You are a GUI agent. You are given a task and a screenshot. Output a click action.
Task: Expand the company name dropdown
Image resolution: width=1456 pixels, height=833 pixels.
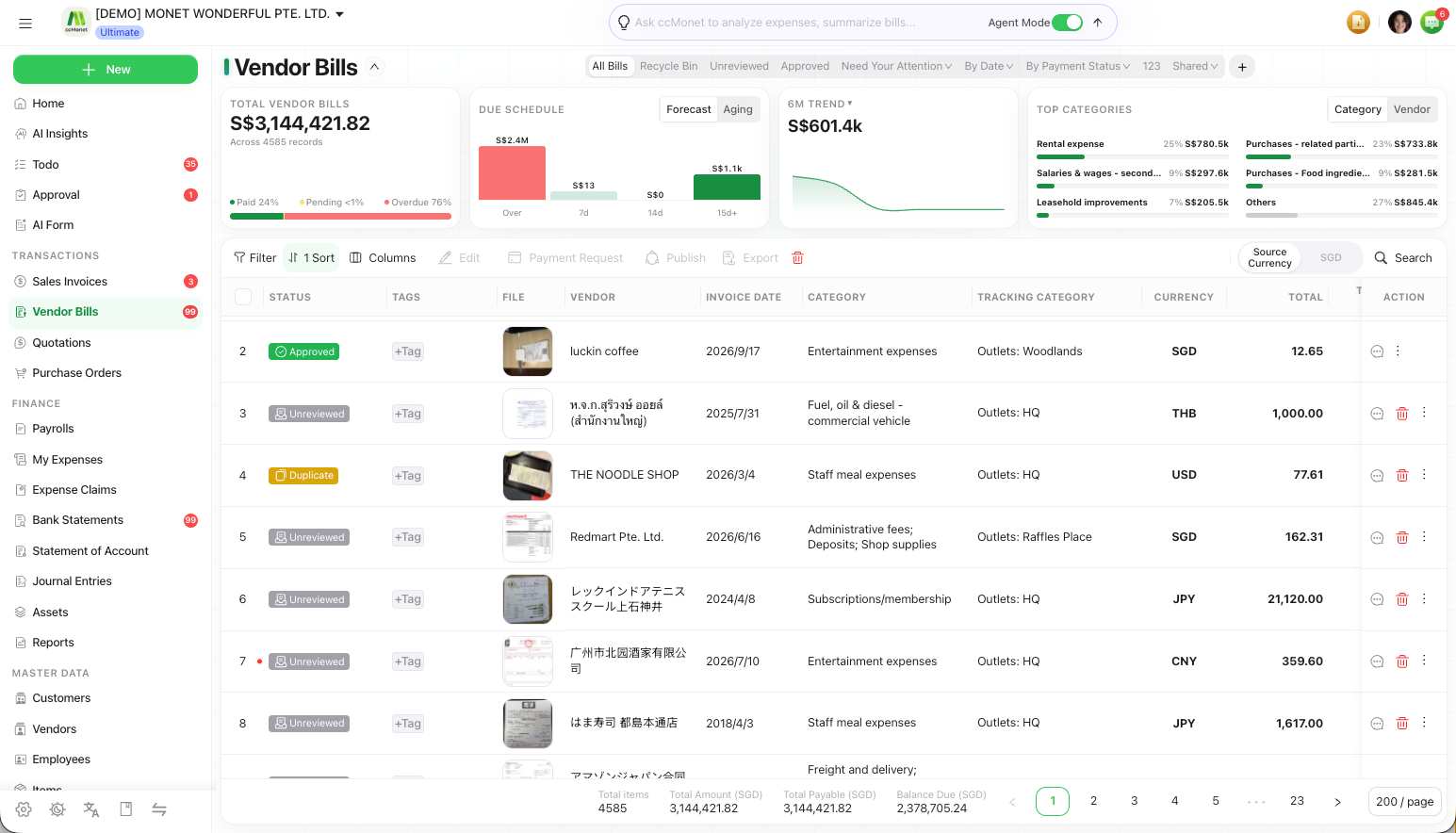340,14
